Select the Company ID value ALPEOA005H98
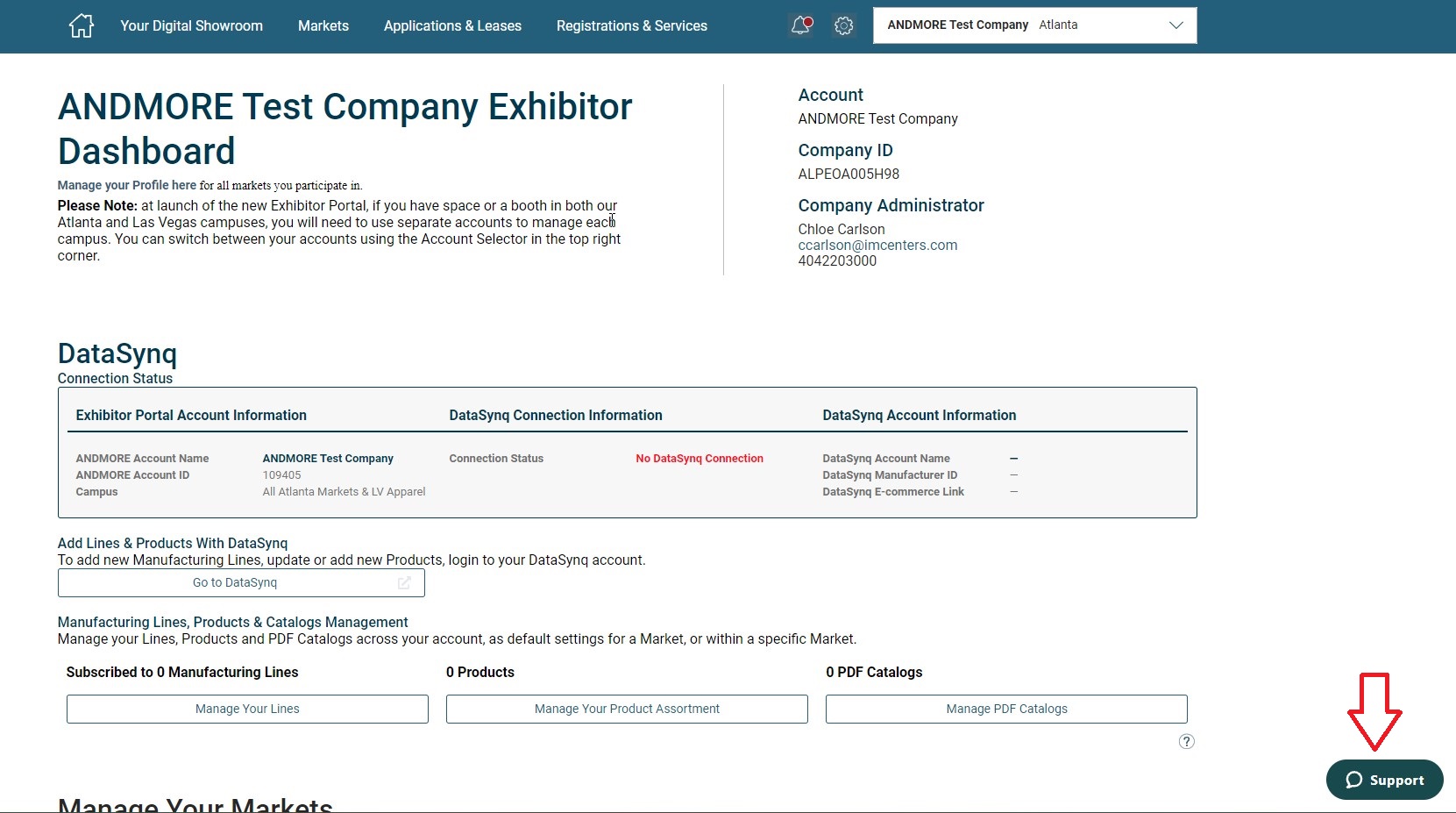The image size is (1456, 813). pyautogui.click(x=849, y=174)
